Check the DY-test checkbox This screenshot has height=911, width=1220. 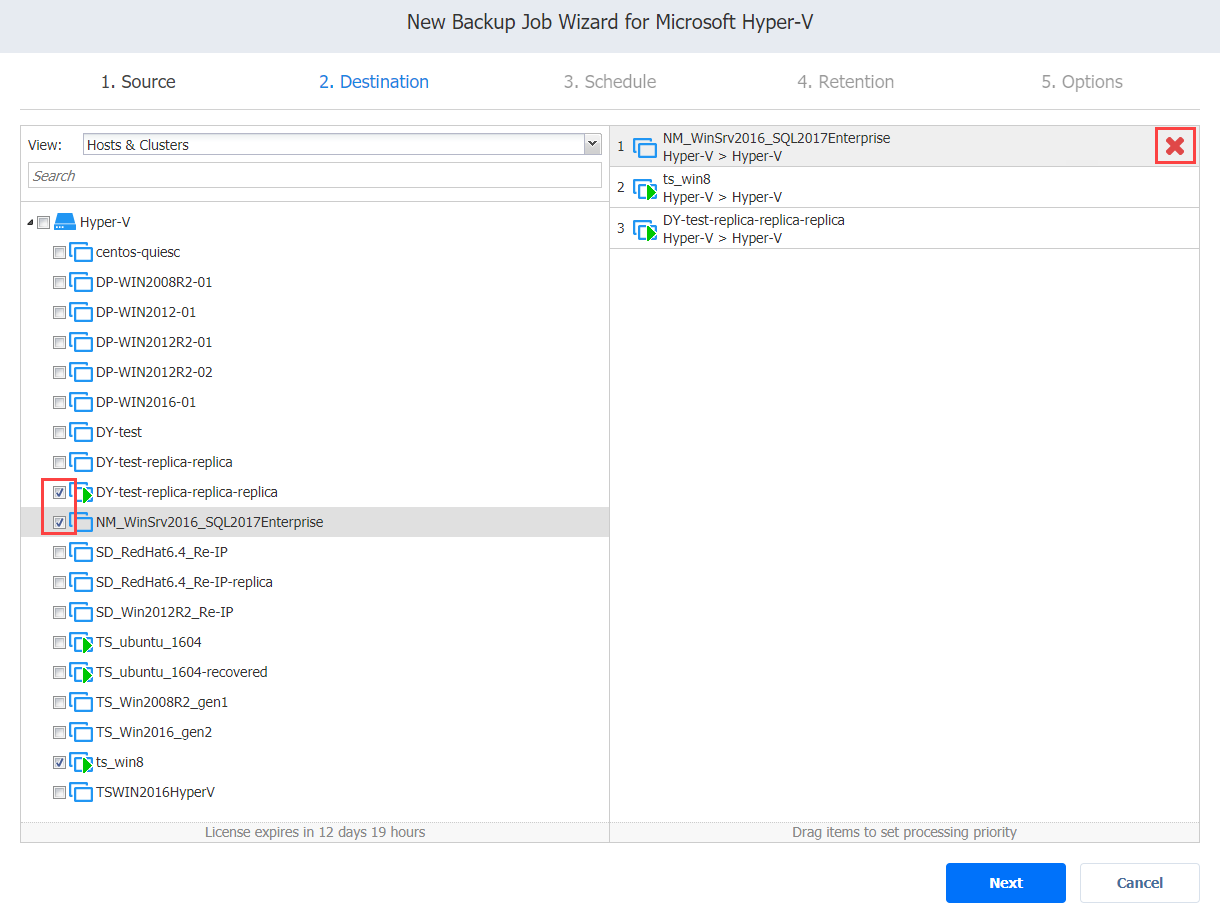59,433
